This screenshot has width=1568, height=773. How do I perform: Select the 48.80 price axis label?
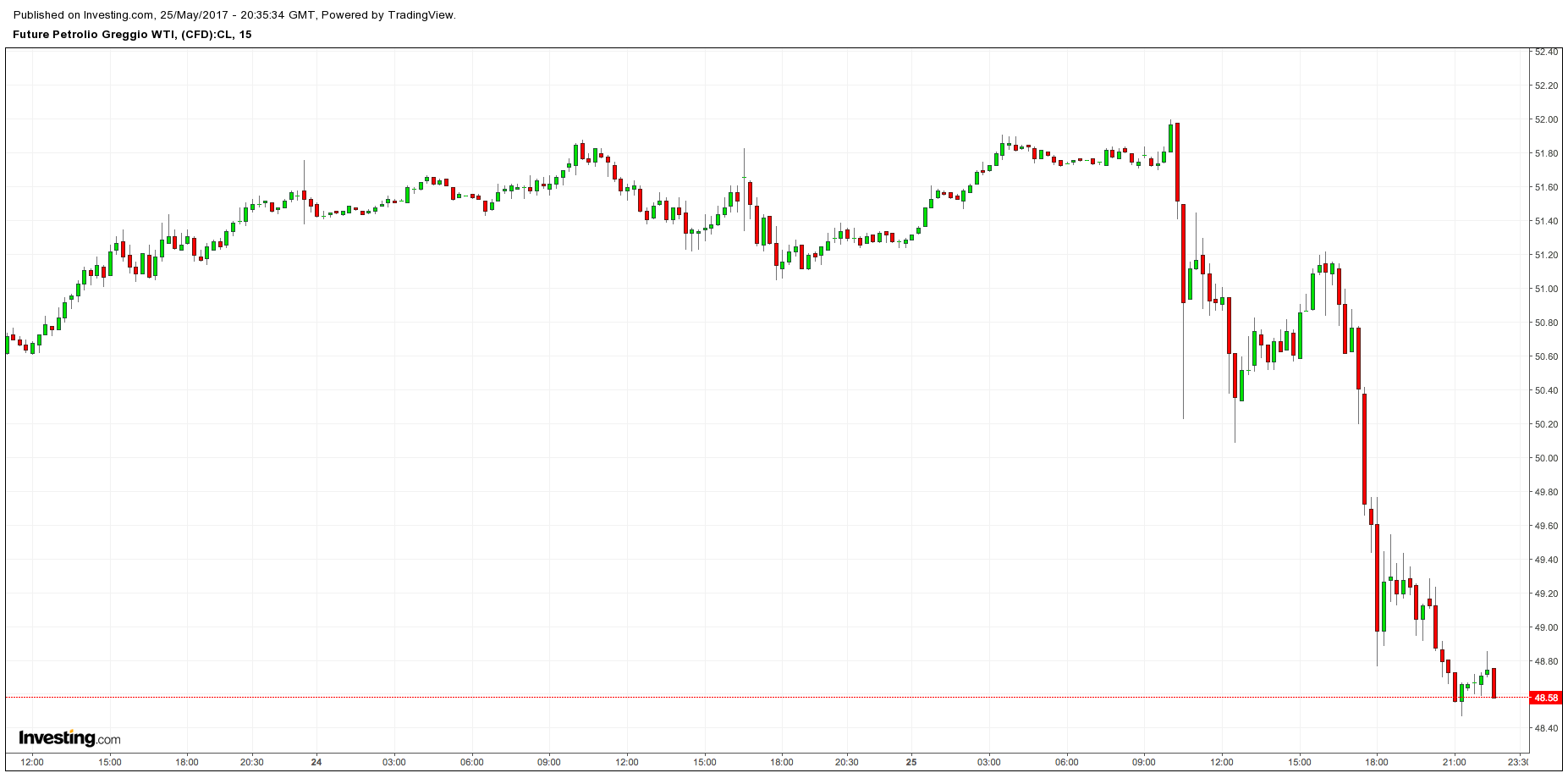tap(1546, 662)
